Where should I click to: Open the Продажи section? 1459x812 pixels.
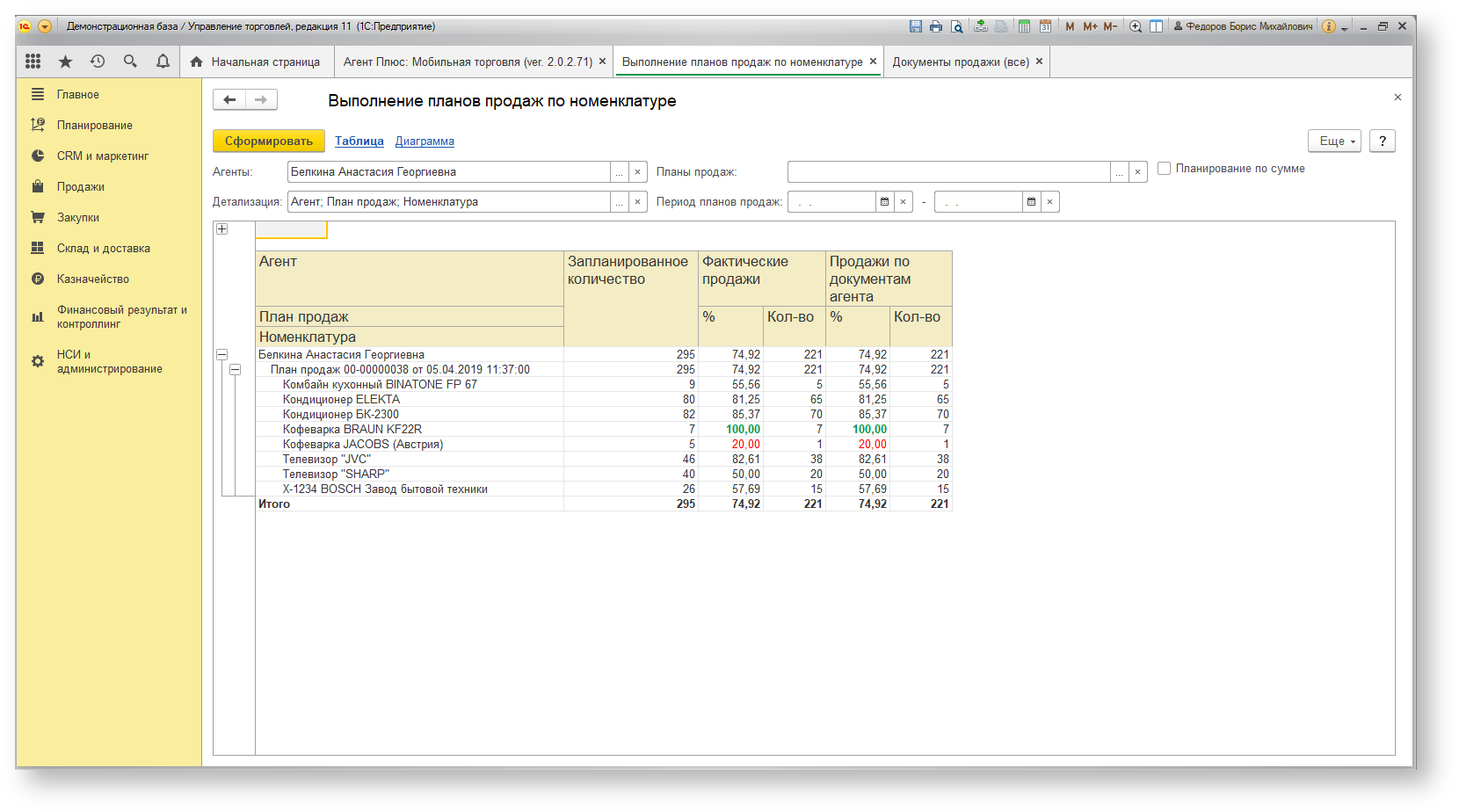click(80, 186)
